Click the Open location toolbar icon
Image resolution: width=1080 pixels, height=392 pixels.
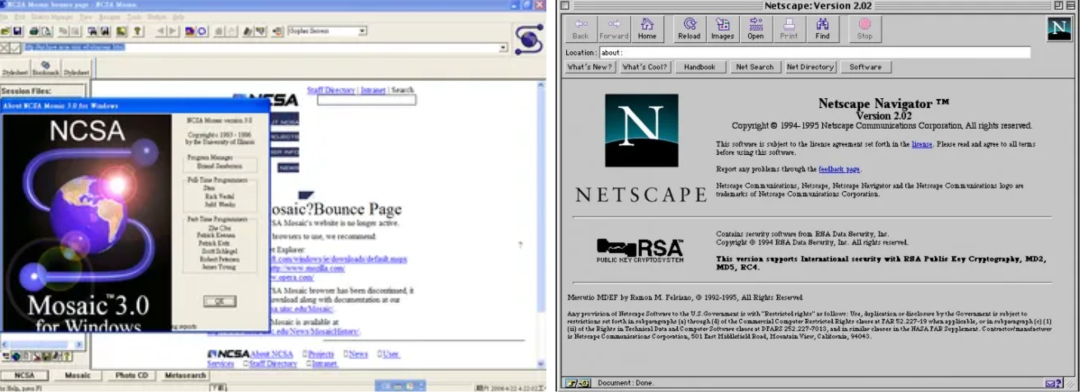pos(756,29)
